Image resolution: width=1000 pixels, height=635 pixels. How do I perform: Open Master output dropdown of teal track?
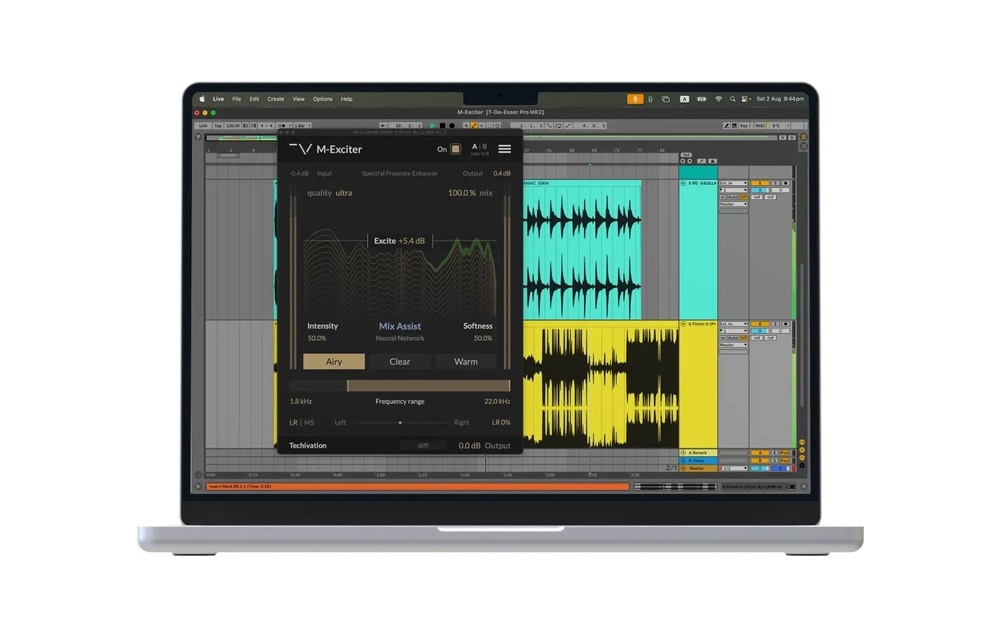[733, 204]
